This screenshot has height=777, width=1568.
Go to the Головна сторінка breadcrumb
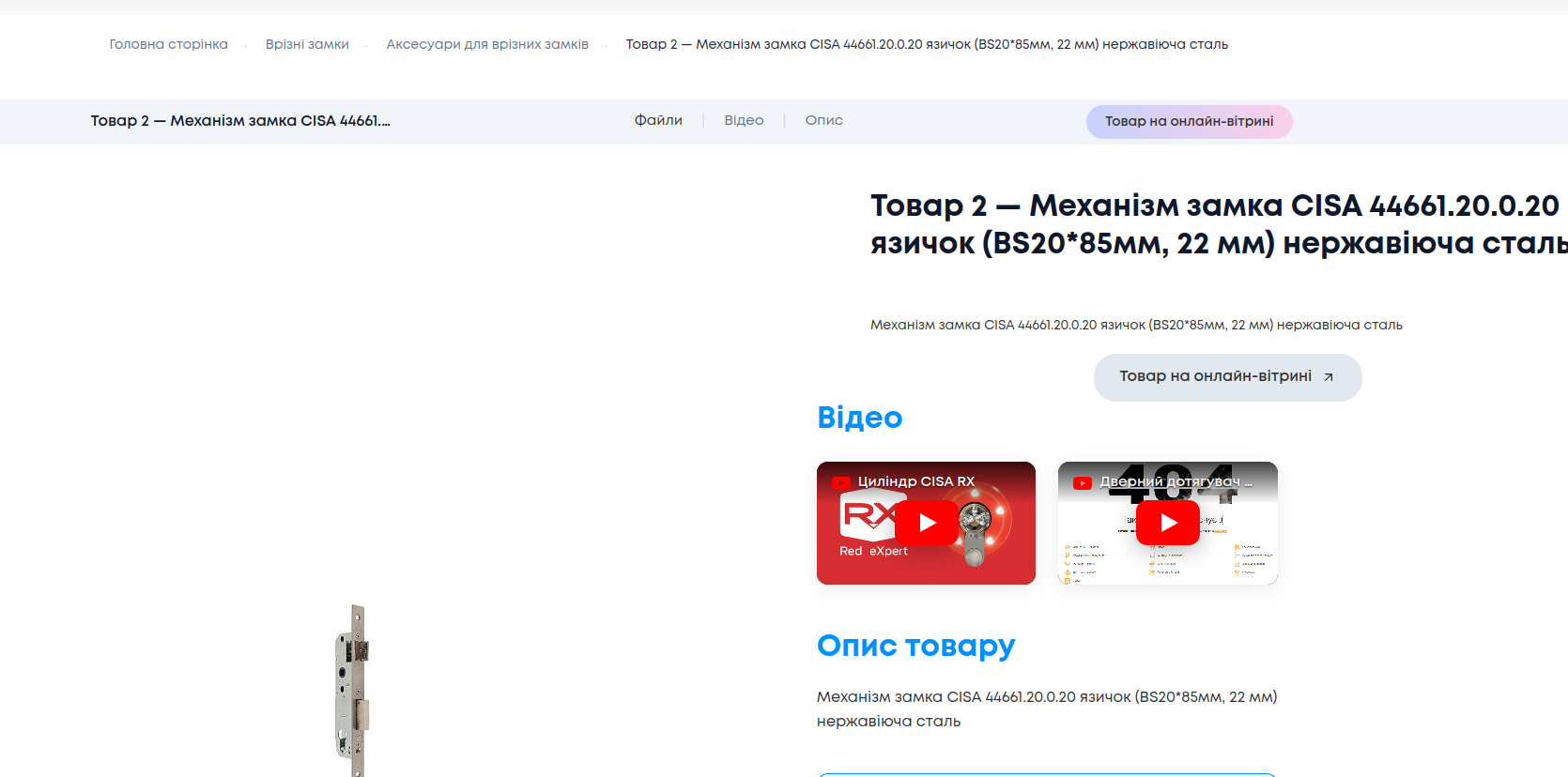click(168, 44)
